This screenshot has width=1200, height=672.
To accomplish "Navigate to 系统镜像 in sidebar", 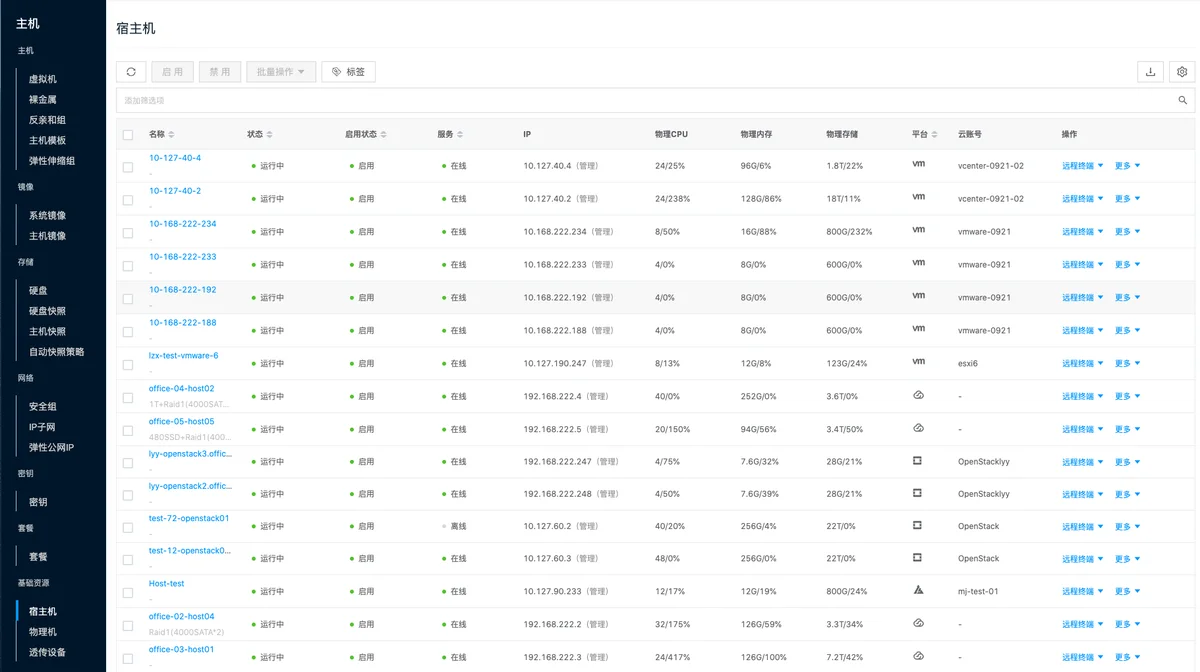I will [x=48, y=216].
